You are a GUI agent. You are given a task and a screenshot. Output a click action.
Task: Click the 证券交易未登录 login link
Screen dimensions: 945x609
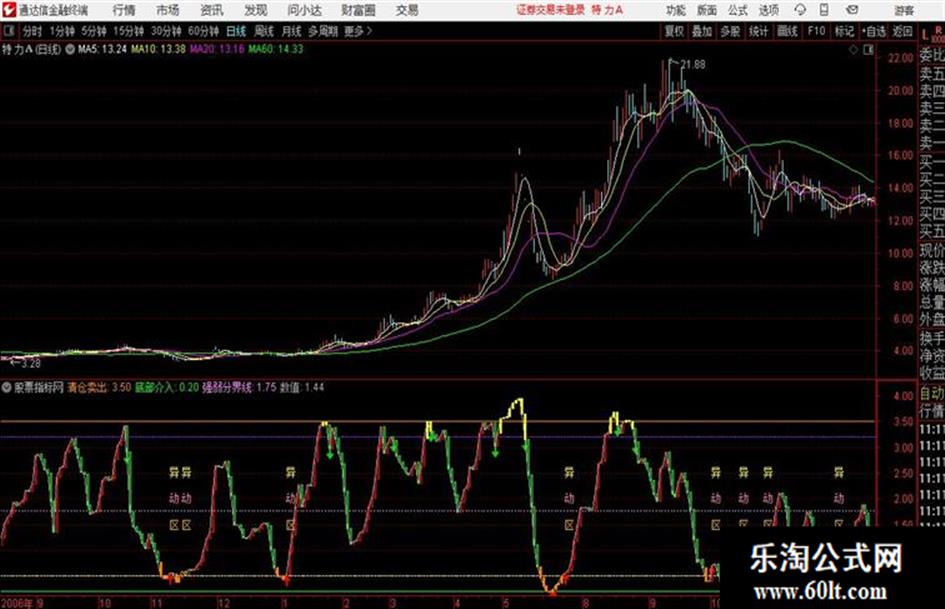click(551, 10)
